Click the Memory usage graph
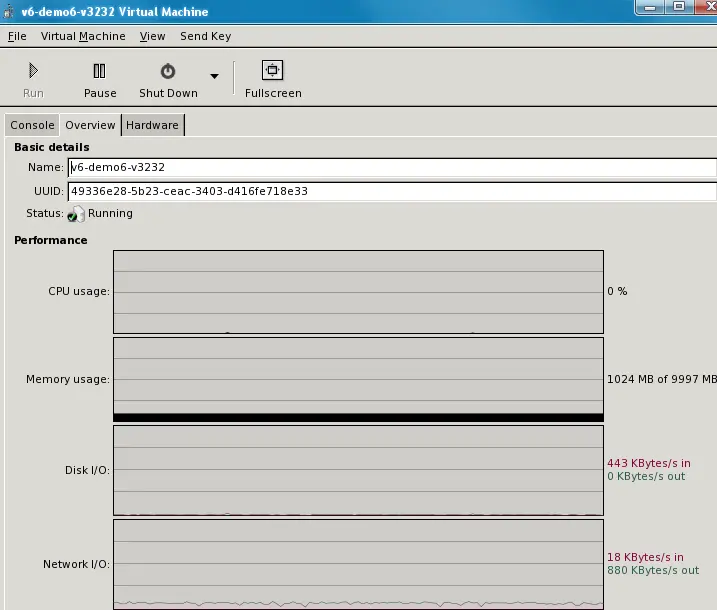The image size is (717, 610). pos(358,379)
